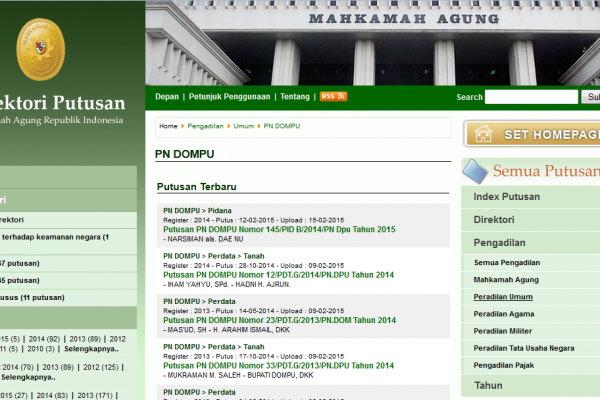Screen dimensions: 600x400
Task: Go to Umum in the breadcrumb
Action: coord(243,126)
